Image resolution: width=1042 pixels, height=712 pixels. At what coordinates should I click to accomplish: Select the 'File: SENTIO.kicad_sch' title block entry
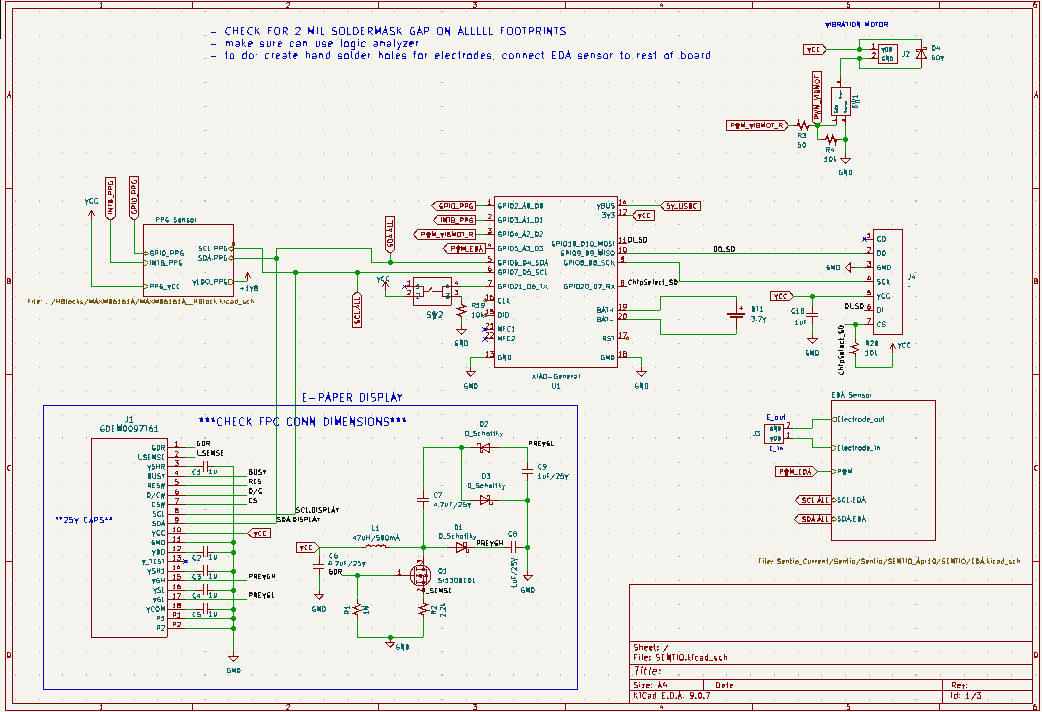click(680, 657)
